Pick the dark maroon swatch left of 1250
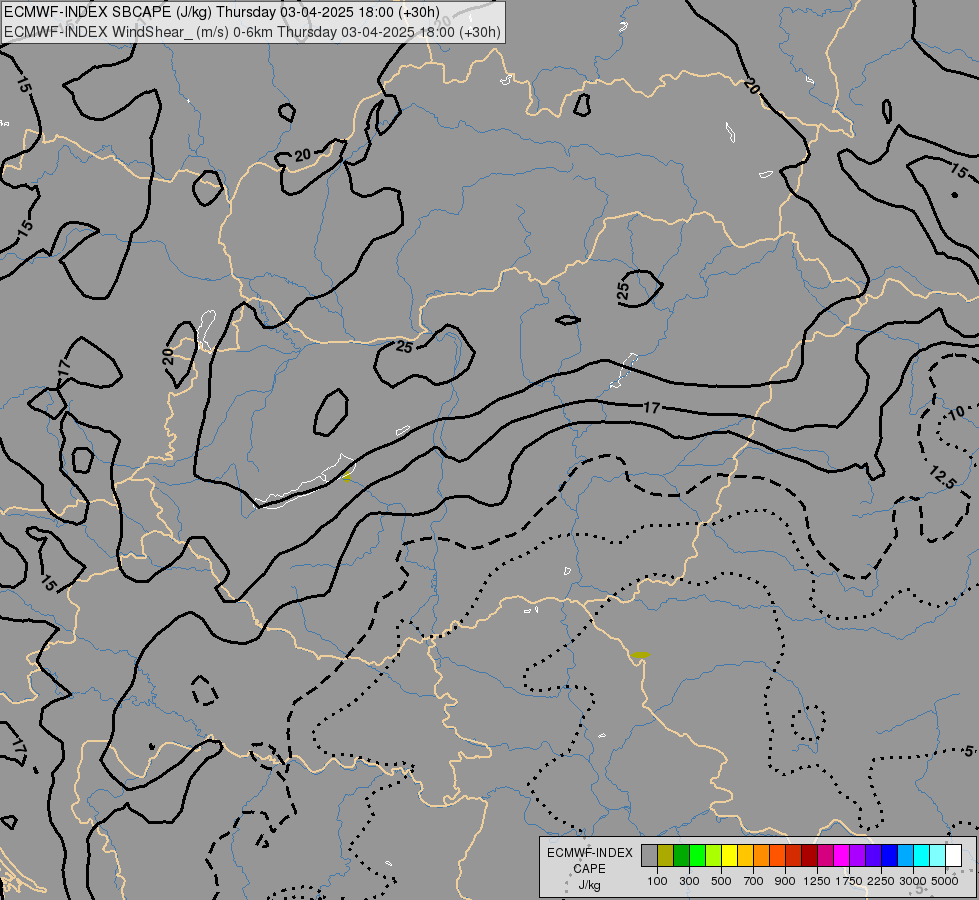The width and height of the screenshot is (979, 900). 810,856
